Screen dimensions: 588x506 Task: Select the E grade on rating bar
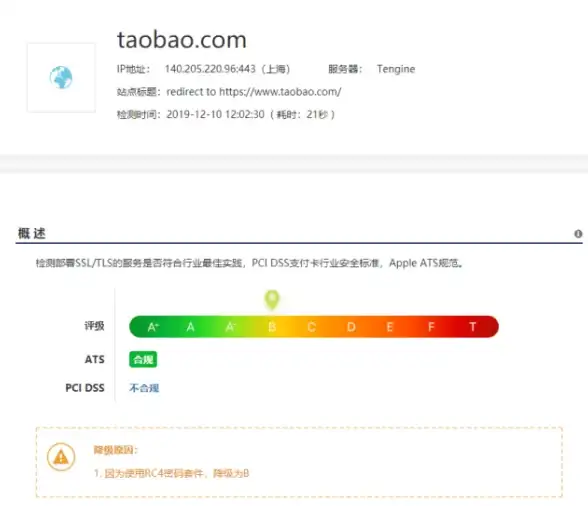pyautogui.click(x=390, y=327)
